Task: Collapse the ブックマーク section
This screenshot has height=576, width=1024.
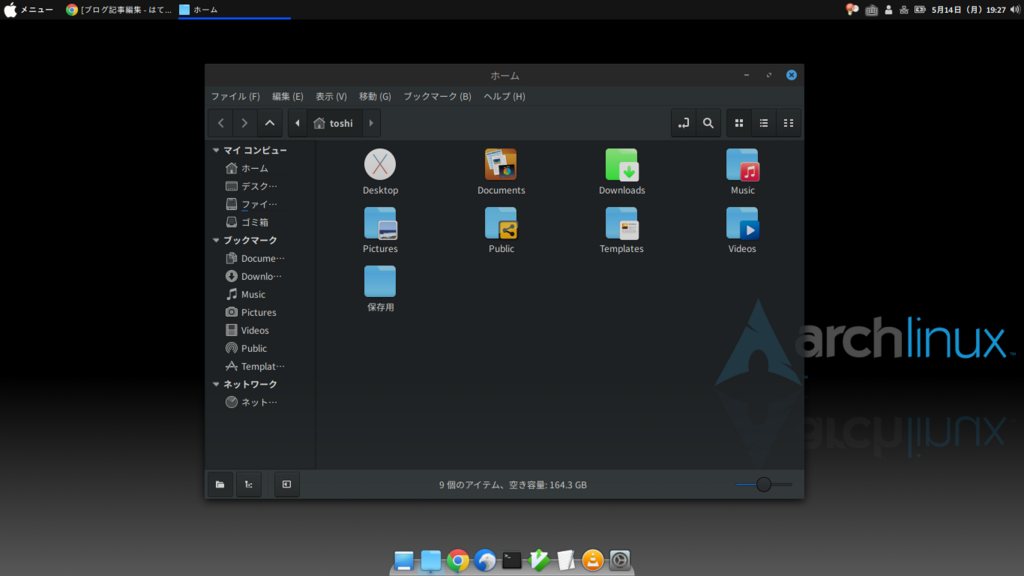Action: coord(216,240)
